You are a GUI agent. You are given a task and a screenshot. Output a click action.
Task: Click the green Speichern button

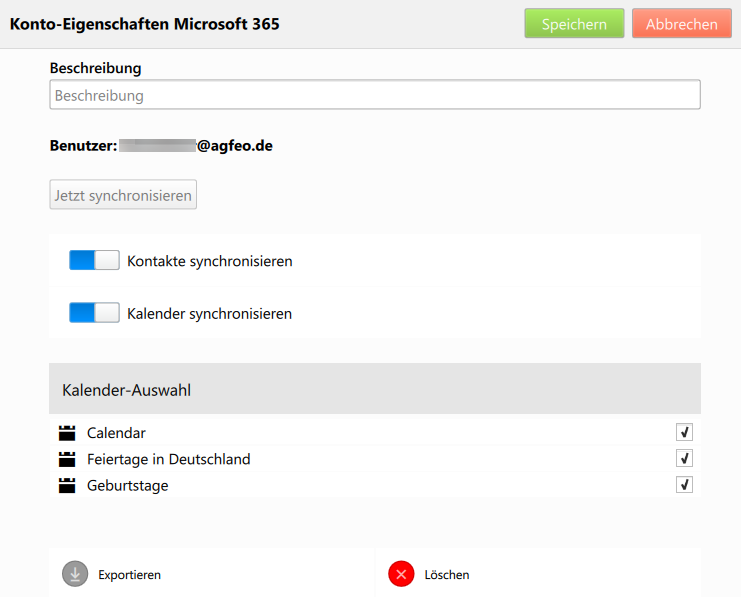(x=574, y=23)
